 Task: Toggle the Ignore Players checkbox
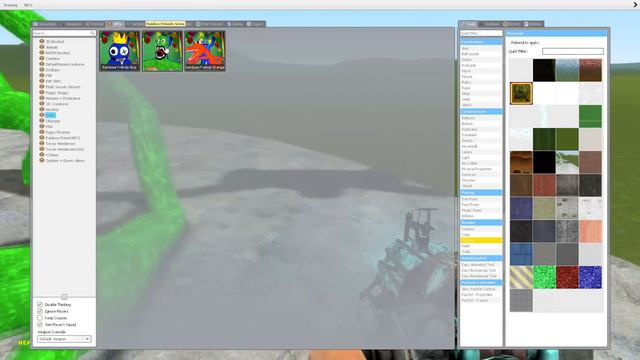click(40, 311)
